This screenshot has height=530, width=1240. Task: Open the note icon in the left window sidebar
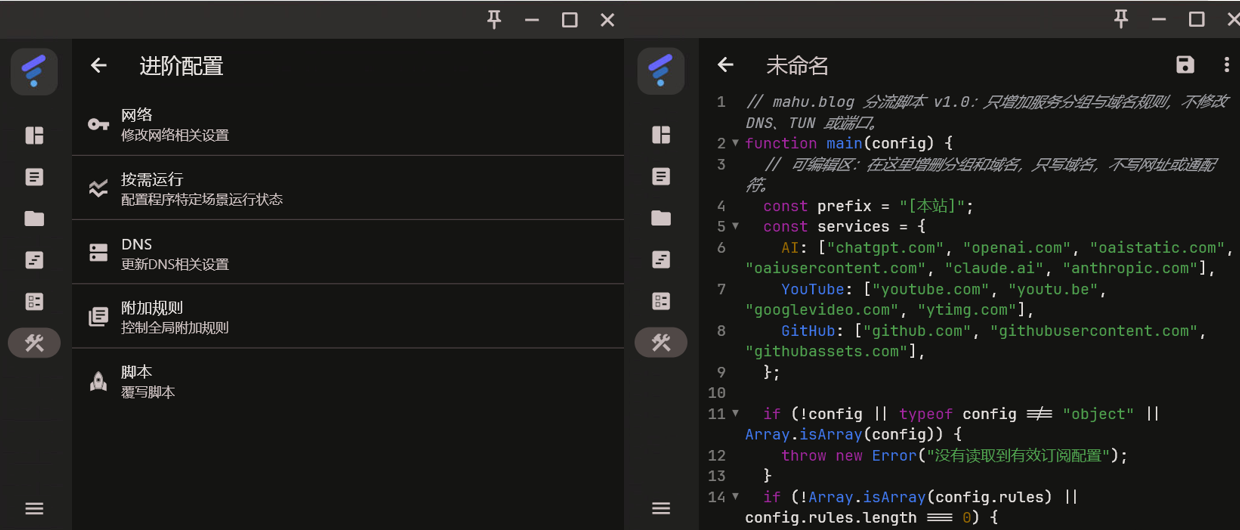[x=34, y=260]
